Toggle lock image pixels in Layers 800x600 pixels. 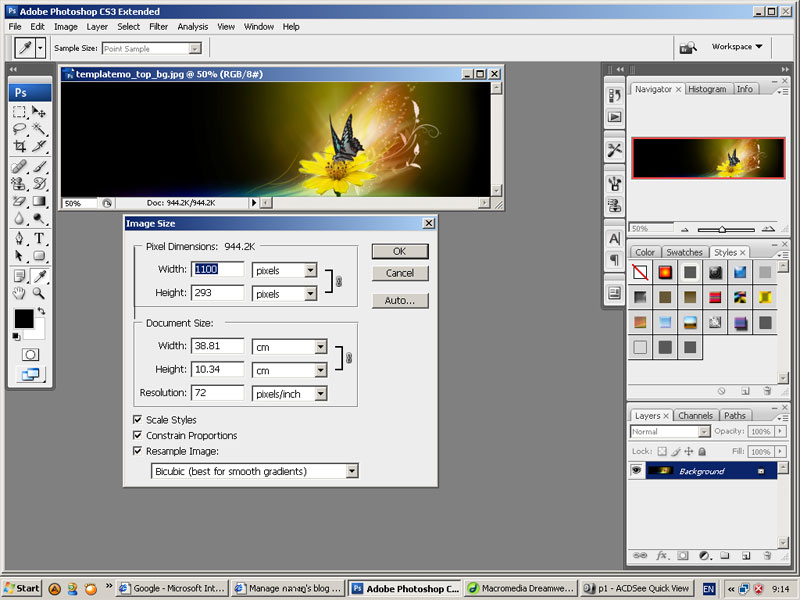676,452
